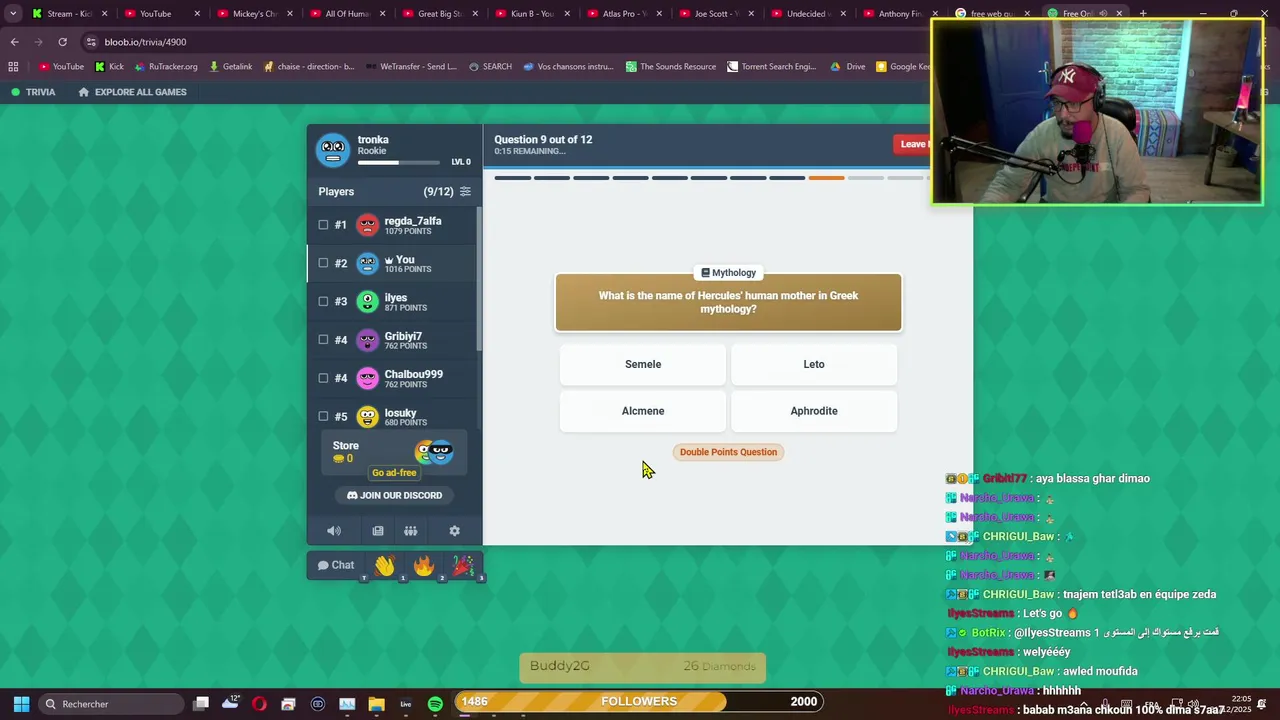Viewport: 1280px width, 720px height.
Task: Answer Leto
Action: pos(814,364)
